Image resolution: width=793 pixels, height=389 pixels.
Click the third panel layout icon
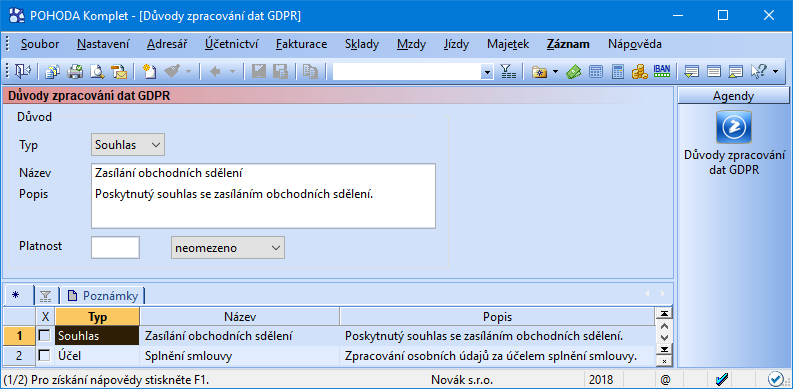(735, 72)
